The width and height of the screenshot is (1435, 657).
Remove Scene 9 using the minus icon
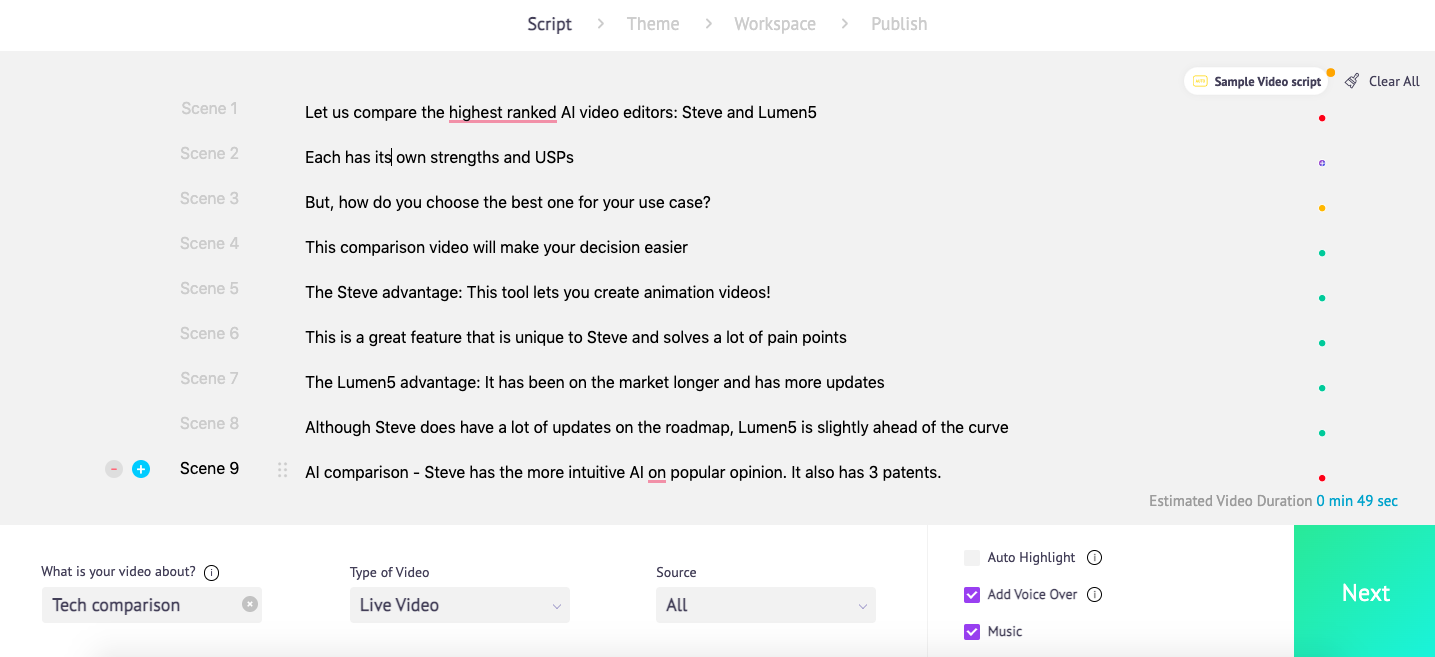point(113,468)
